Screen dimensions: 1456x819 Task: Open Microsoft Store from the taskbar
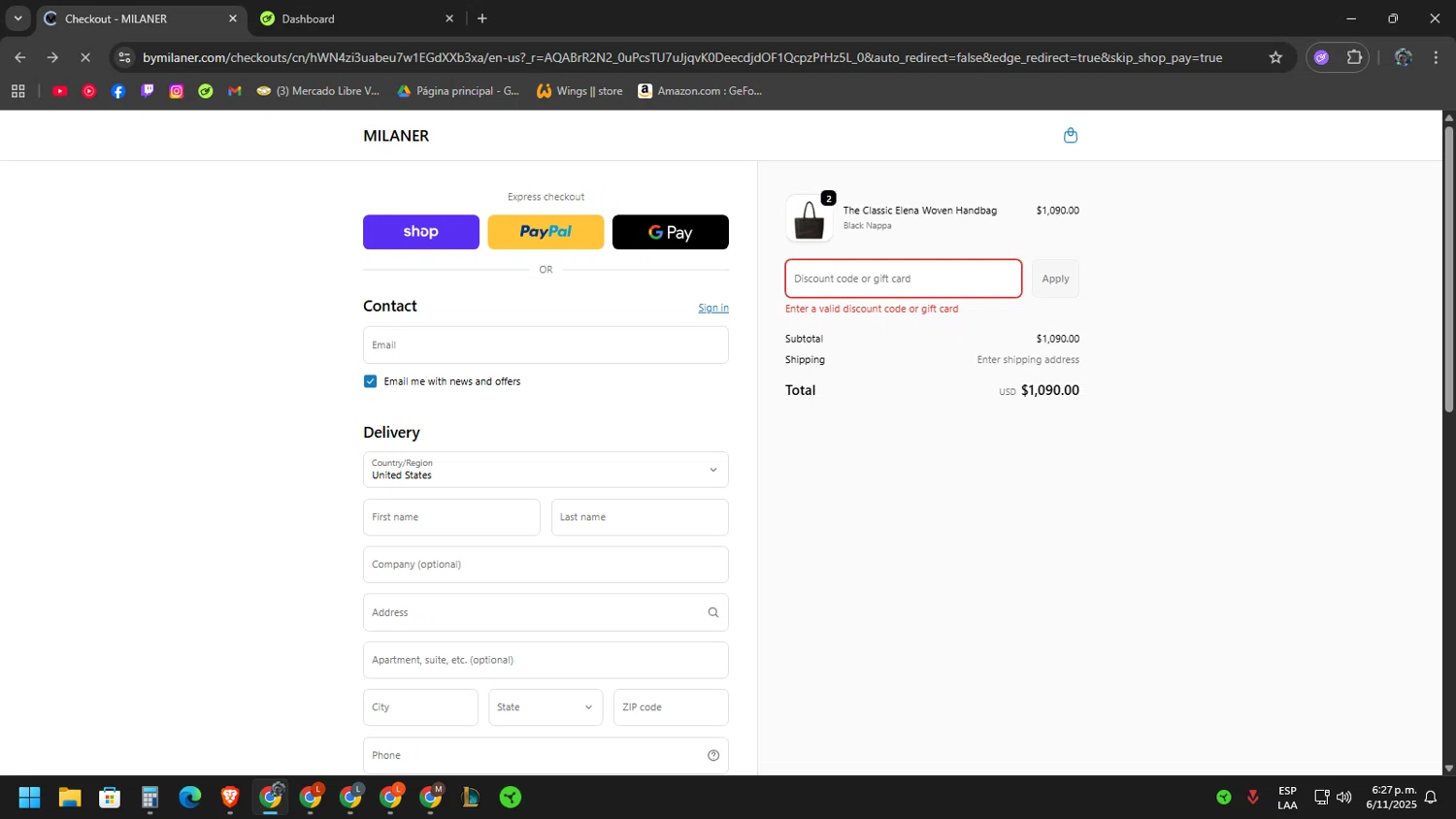(110, 798)
